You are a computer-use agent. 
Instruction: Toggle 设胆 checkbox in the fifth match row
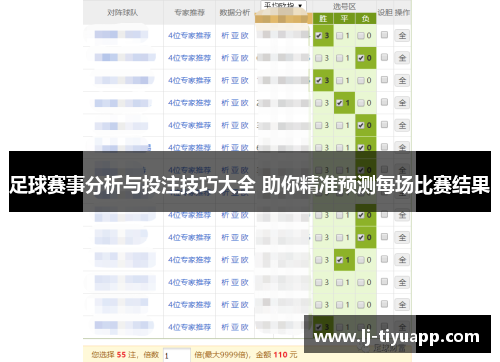384,124
